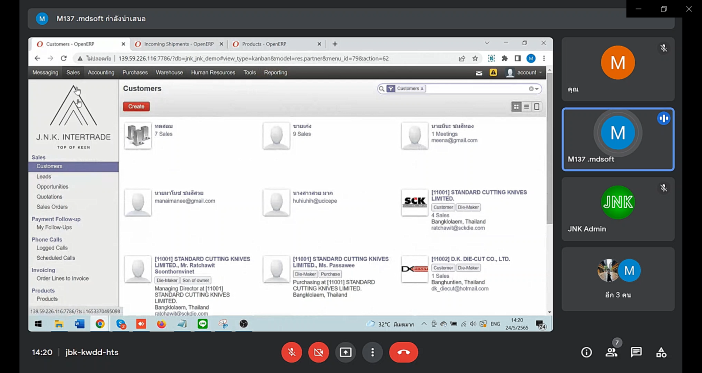The width and height of the screenshot is (702, 373).
Task: Open Word from shared taskbar
Action: pyautogui.click(x=79, y=324)
